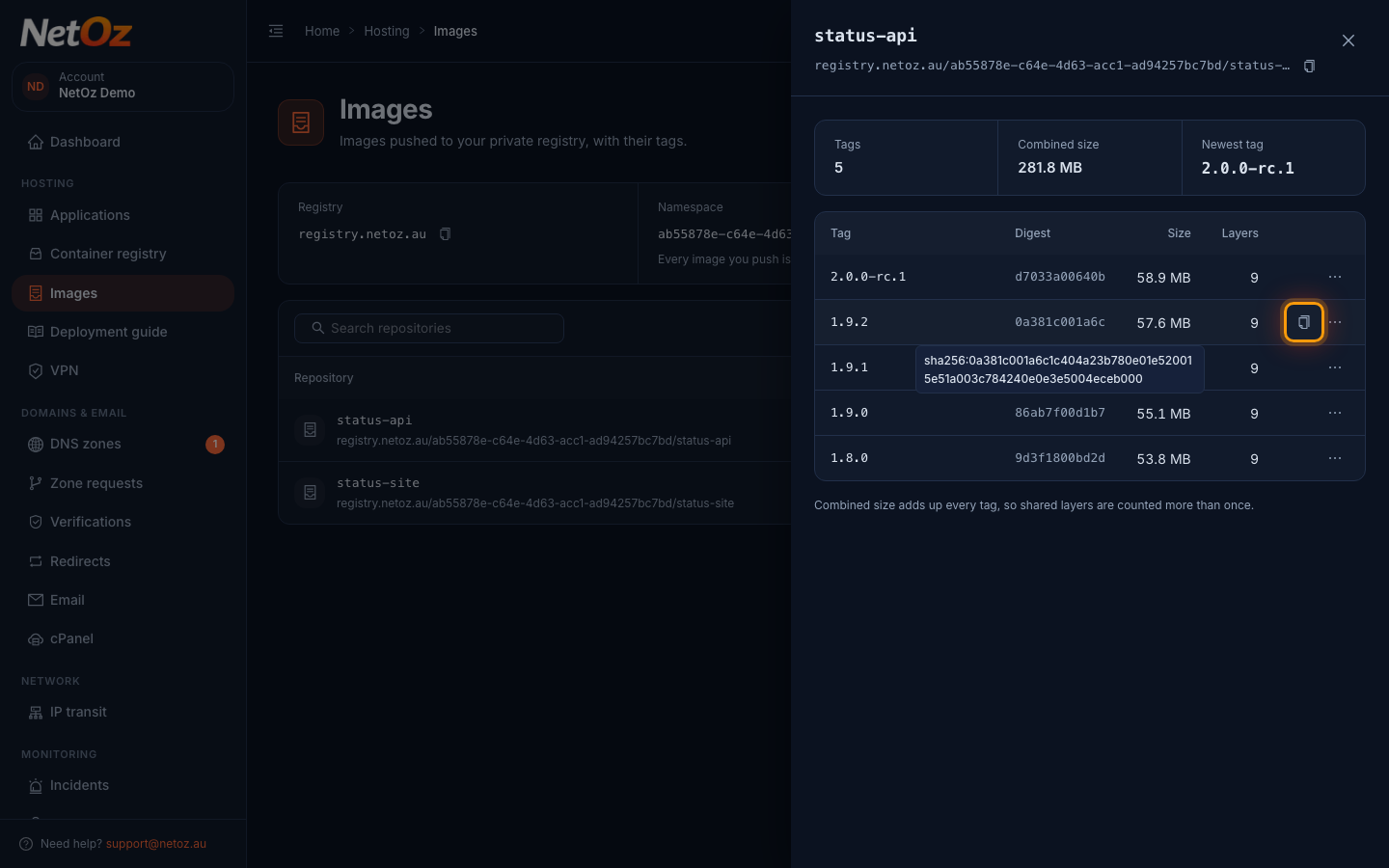Viewport: 1389px width, 868px height.
Task: Open Container registry page
Action: click(x=123, y=254)
